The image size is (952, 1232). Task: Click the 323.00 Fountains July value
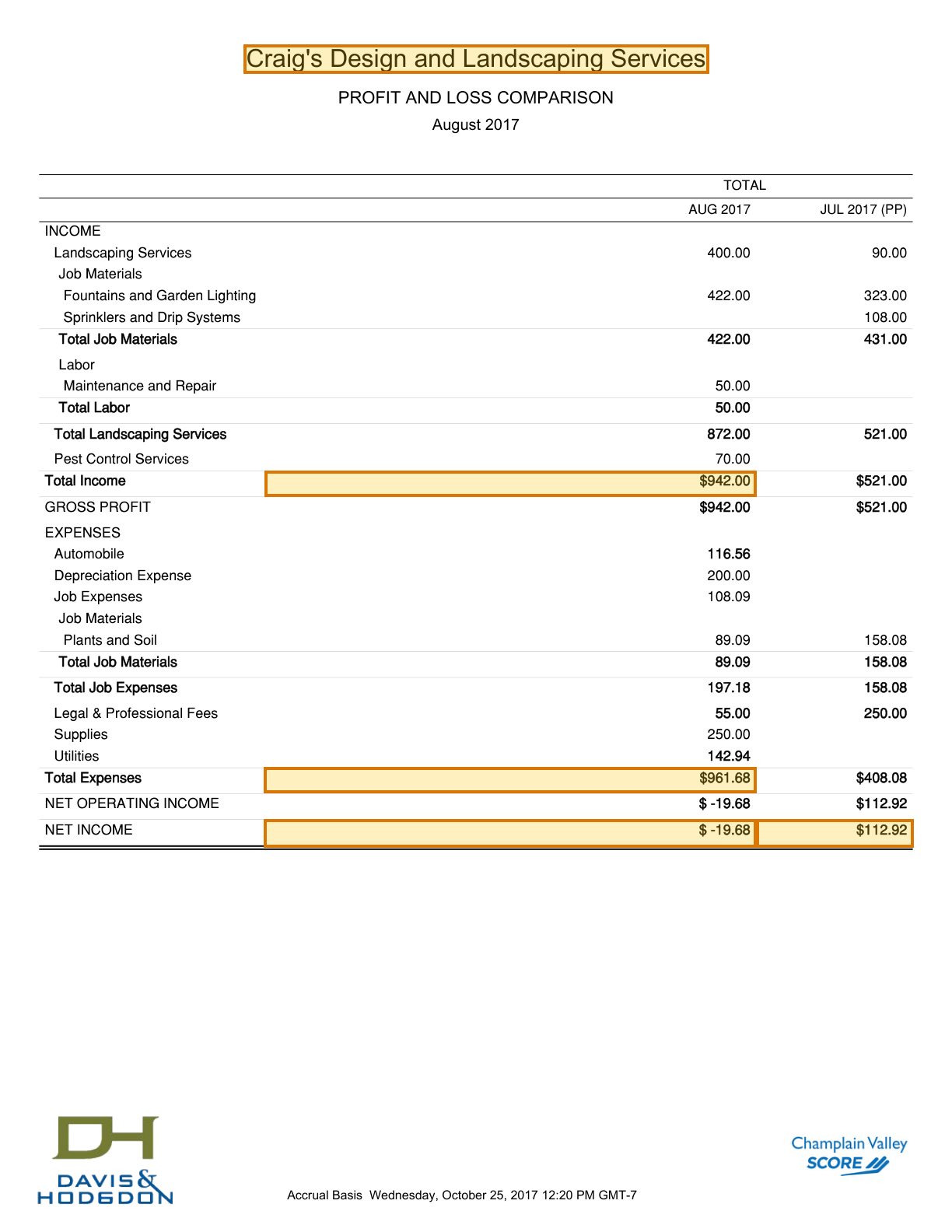click(885, 296)
